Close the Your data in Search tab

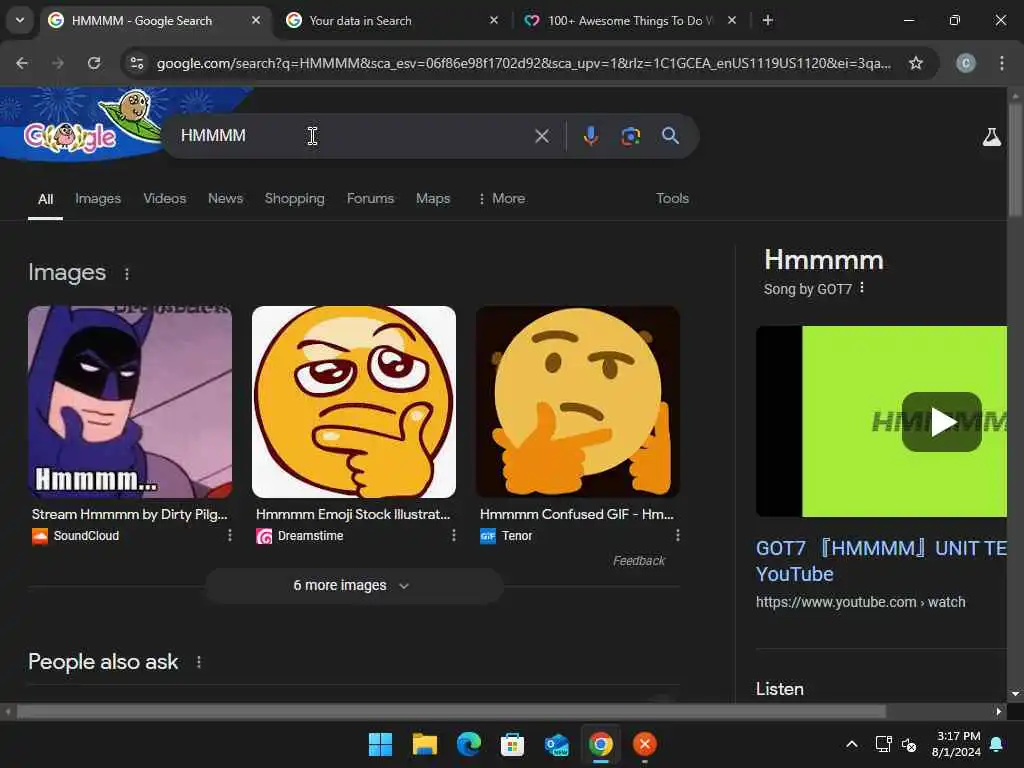click(494, 20)
